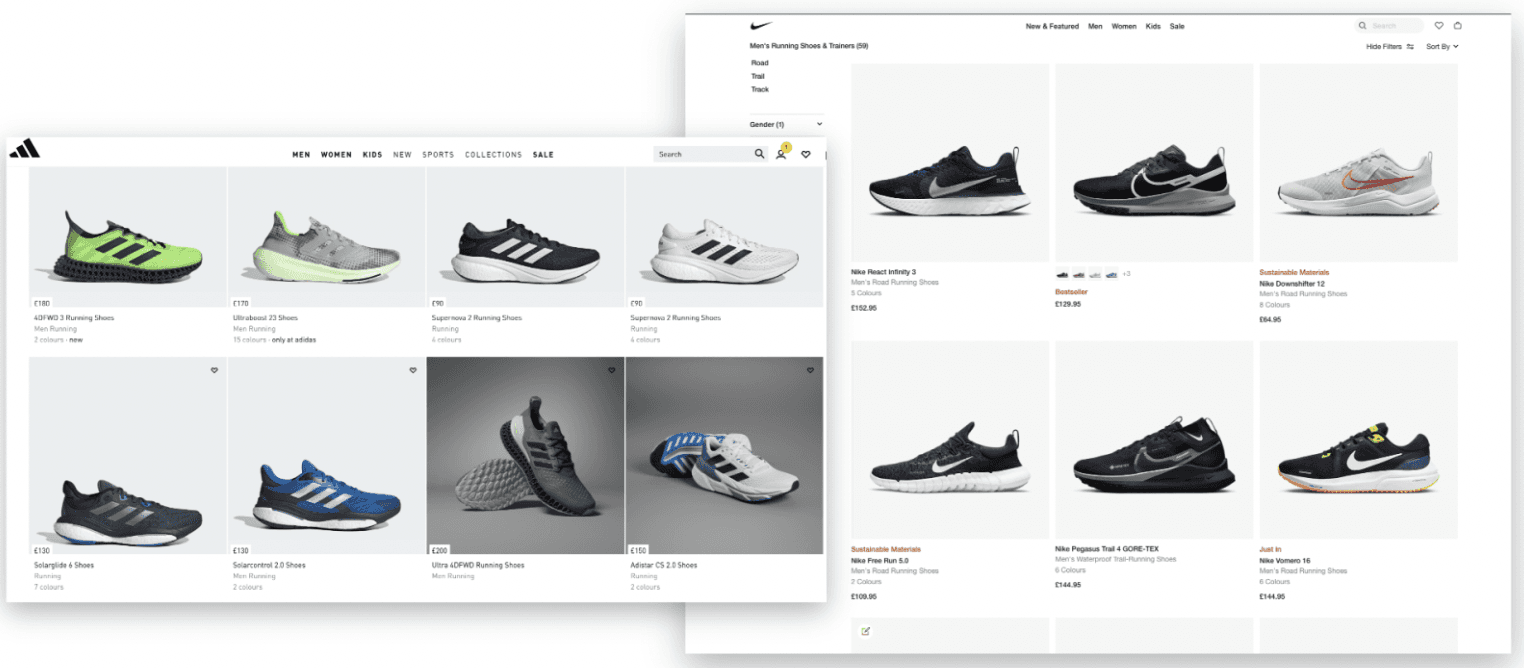Click the adidas search magnifier icon
Viewport: 1524px width, 668px height.
coord(759,154)
